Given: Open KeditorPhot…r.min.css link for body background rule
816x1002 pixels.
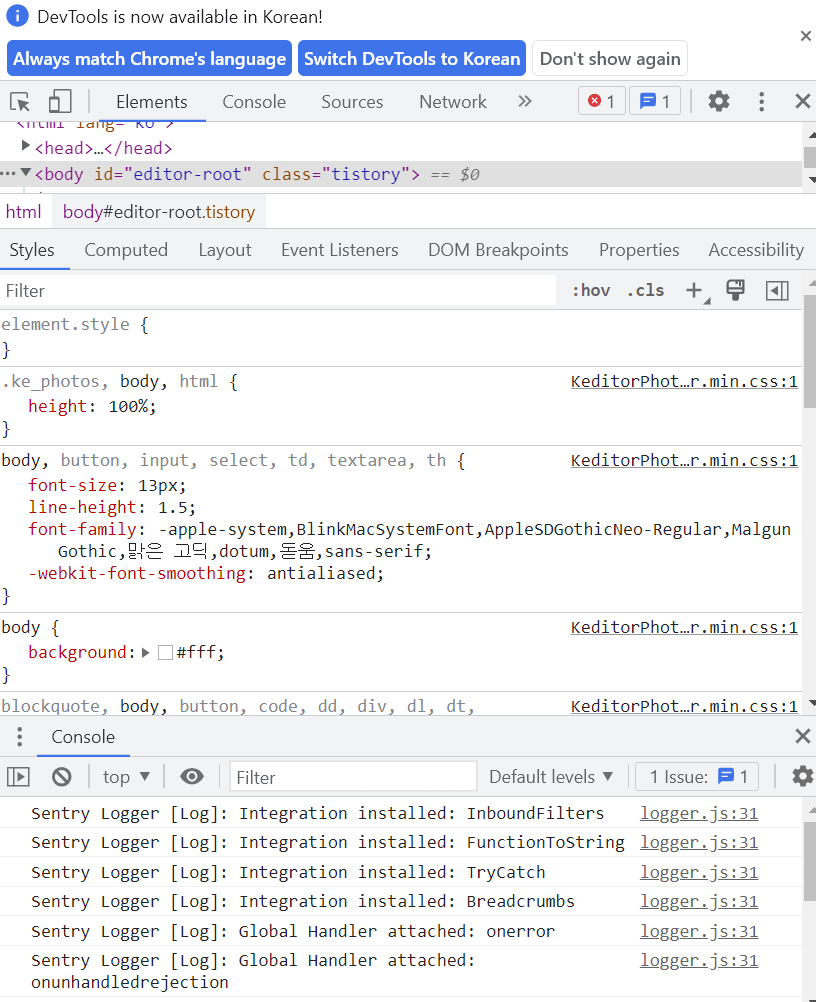Looking at the screenshot, I should pos(684,628).
